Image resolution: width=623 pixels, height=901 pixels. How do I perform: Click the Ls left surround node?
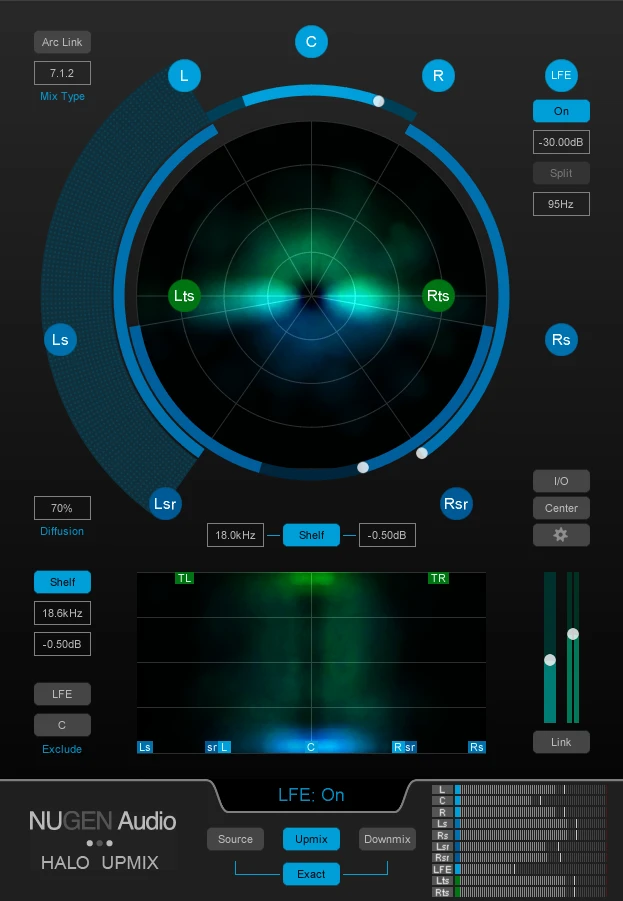61,340
